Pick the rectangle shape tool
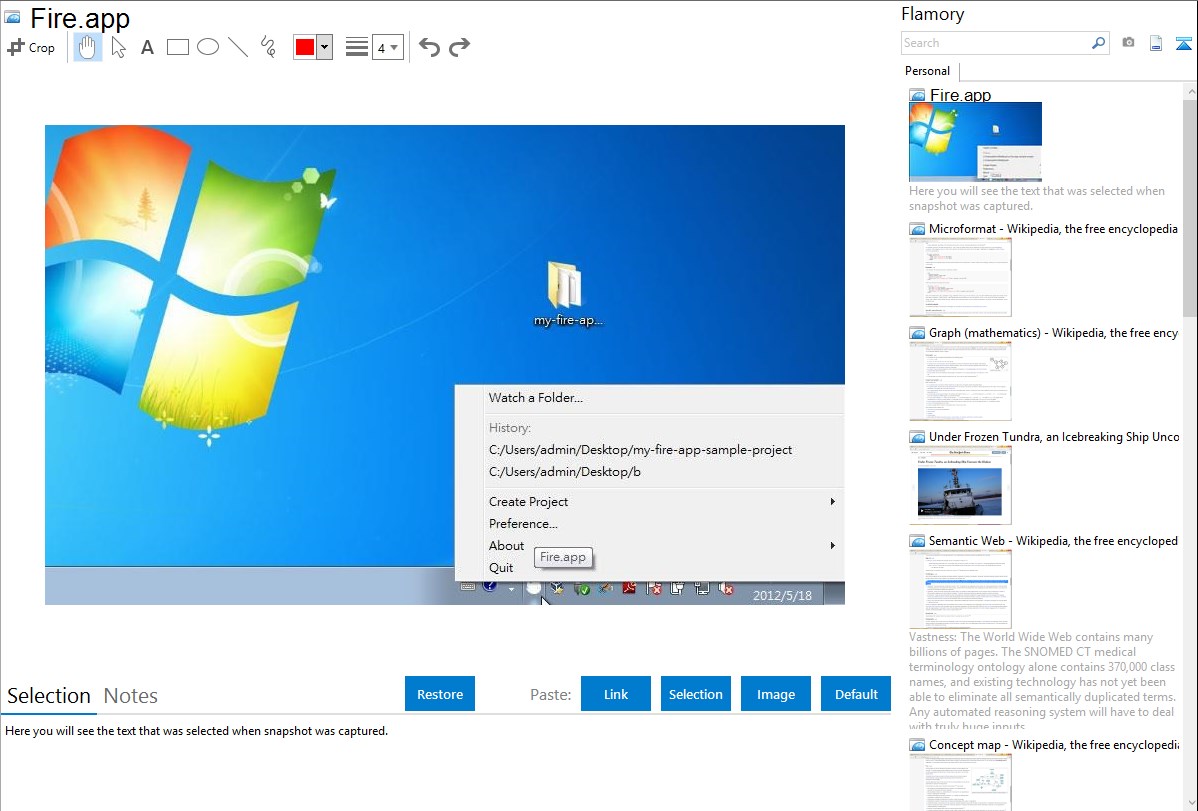The image size is (1198, 811). coord(177,47)
